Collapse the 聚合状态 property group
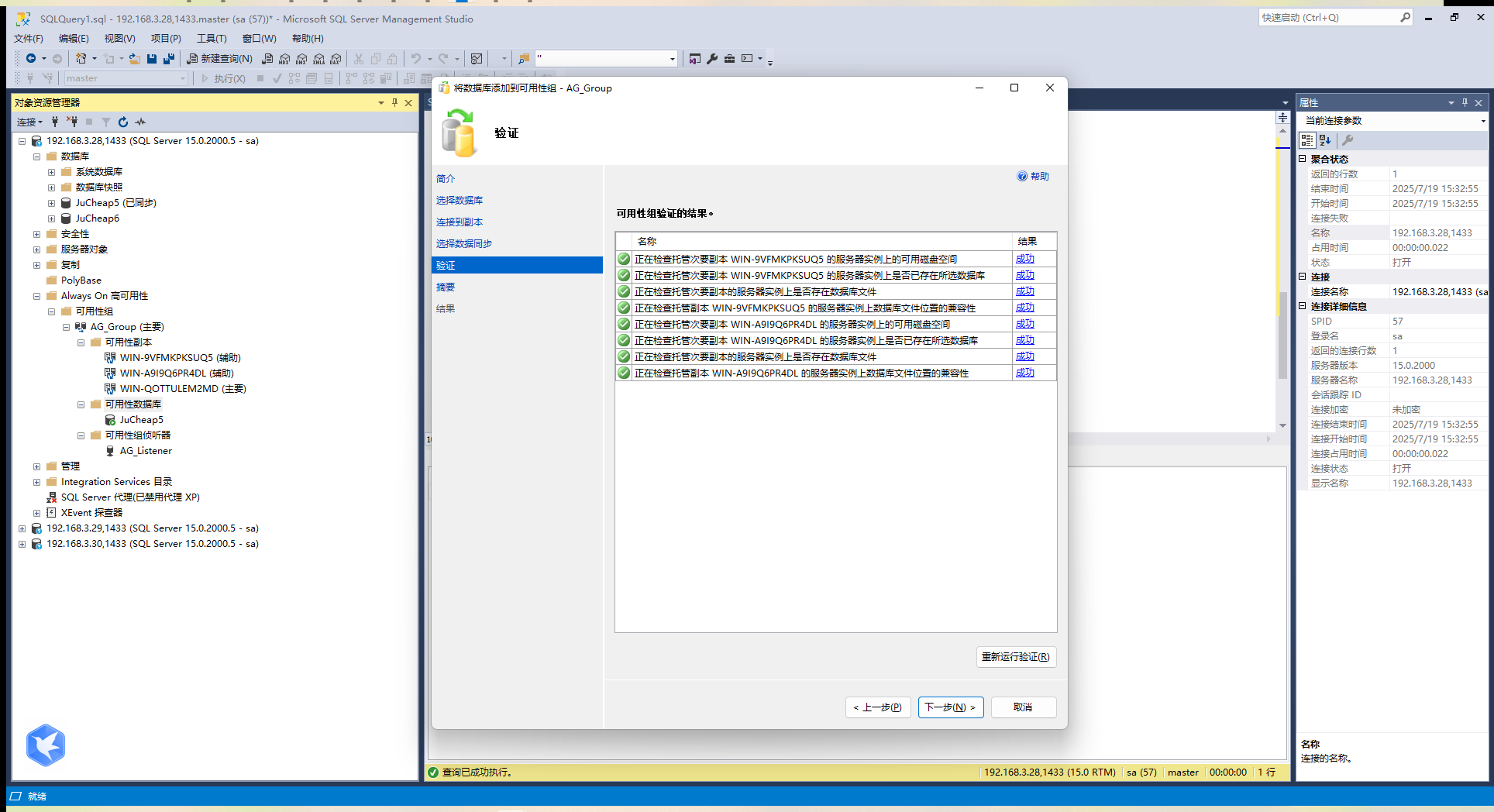This screenshot has width=1494, height=812. click(x=1303, y=159)
